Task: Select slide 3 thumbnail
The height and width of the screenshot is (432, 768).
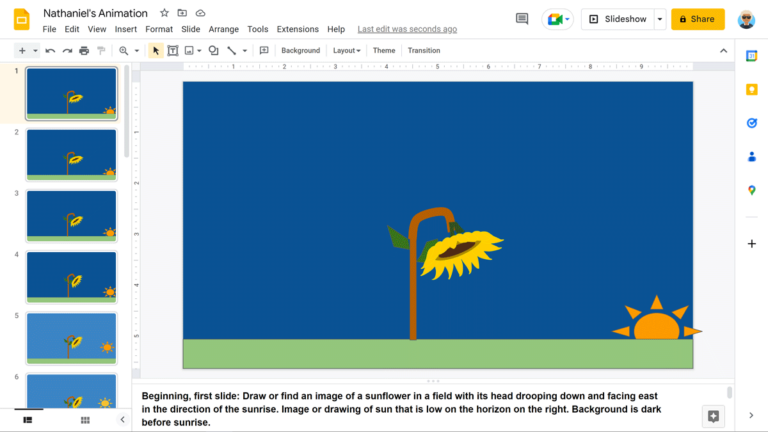Action: click(71, 215)
